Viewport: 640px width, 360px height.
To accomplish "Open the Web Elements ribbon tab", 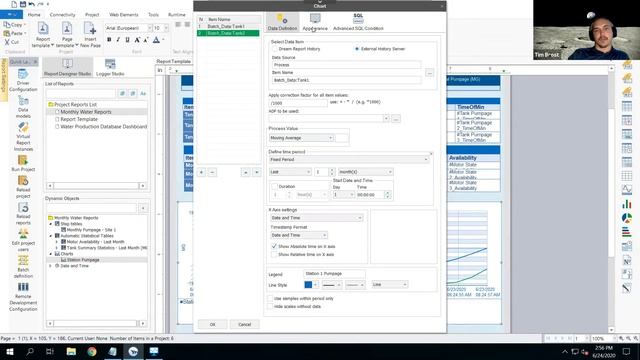I will pyautogui.click(x=124, y=15).
